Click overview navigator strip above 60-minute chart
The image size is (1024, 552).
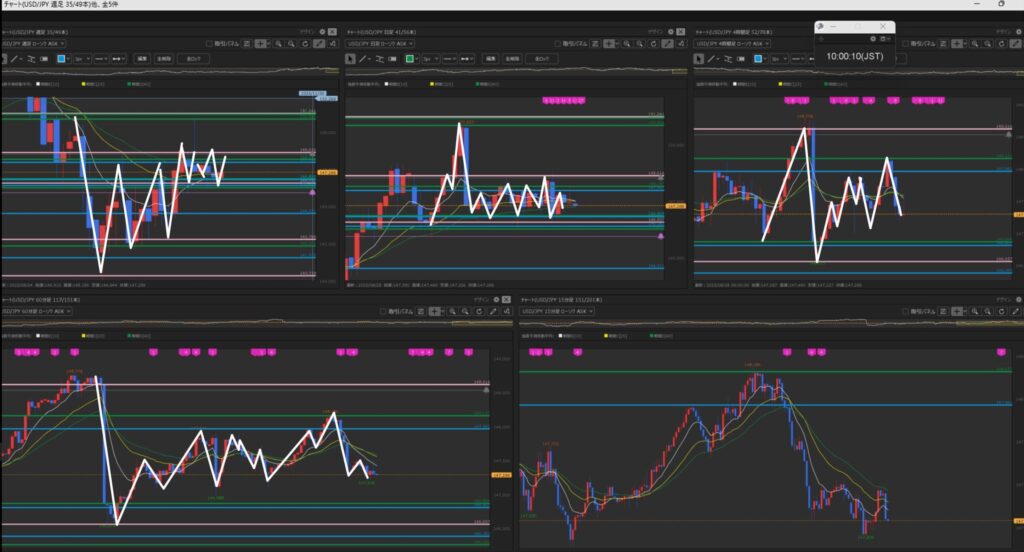(x=256, y=323)
